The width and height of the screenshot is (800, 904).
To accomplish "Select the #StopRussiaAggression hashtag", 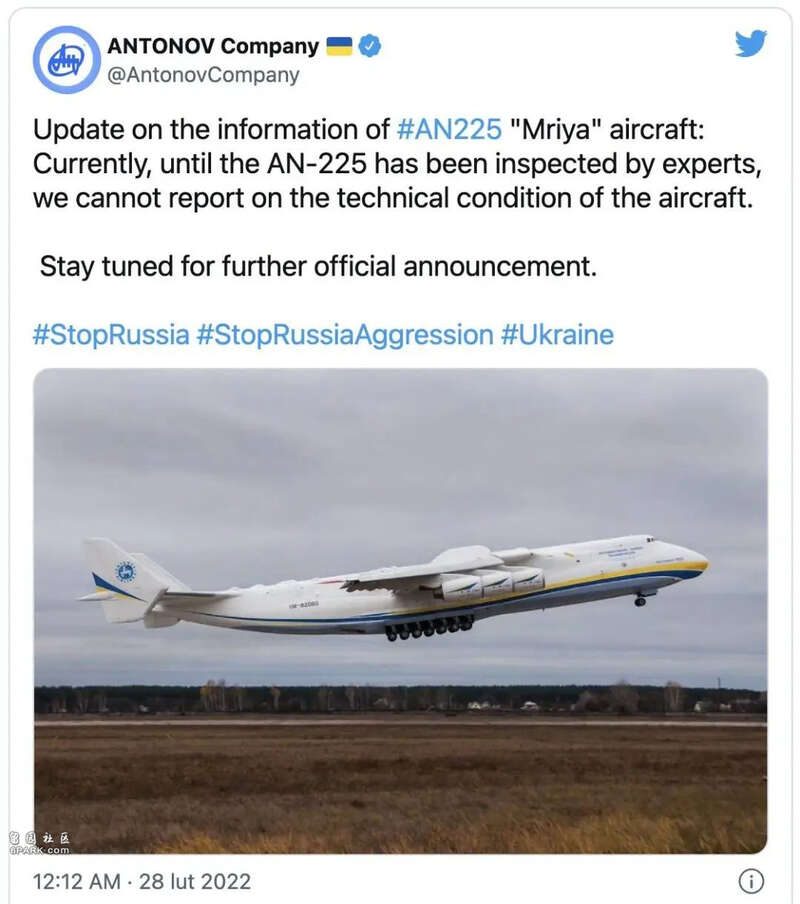I will [x=345, y=334].
